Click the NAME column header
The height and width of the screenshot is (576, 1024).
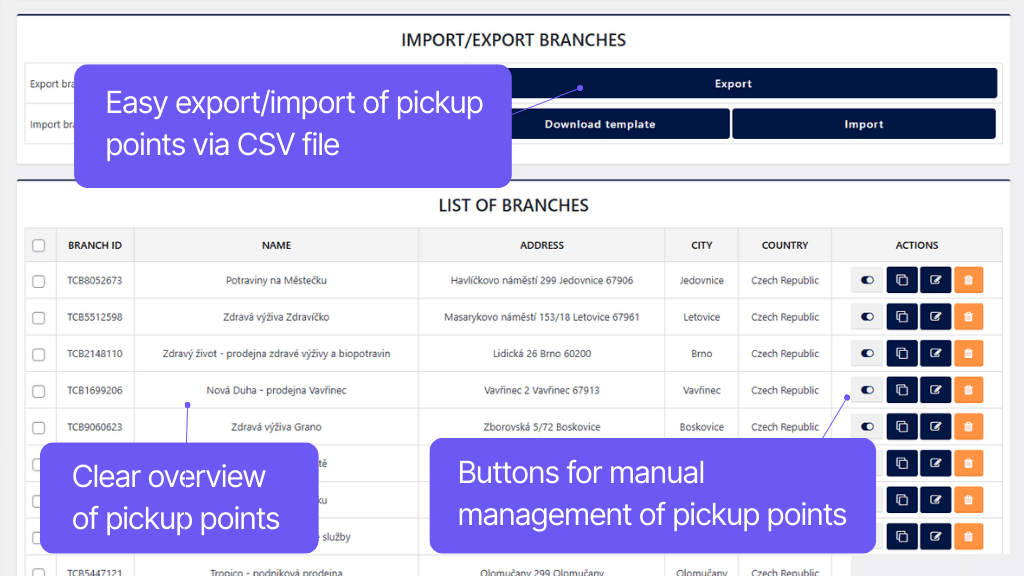(x=276, y=246)
